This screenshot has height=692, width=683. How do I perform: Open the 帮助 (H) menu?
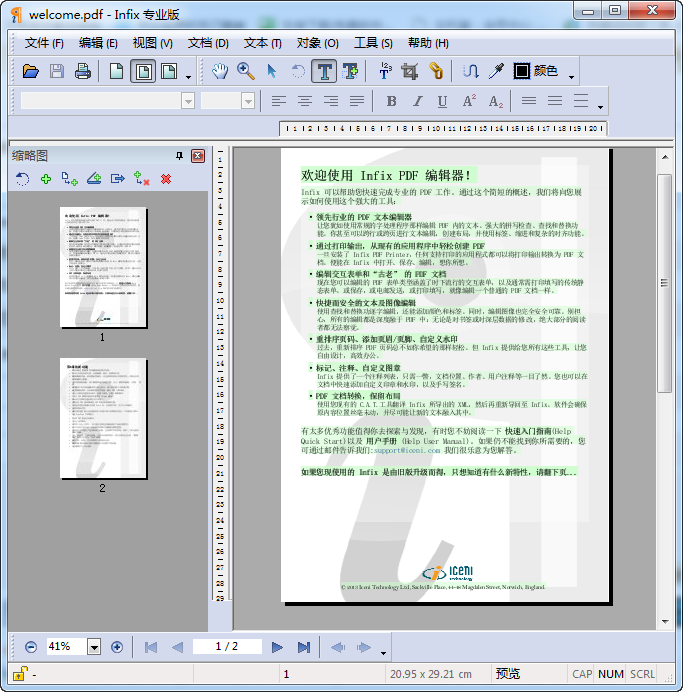pos(428,43)
